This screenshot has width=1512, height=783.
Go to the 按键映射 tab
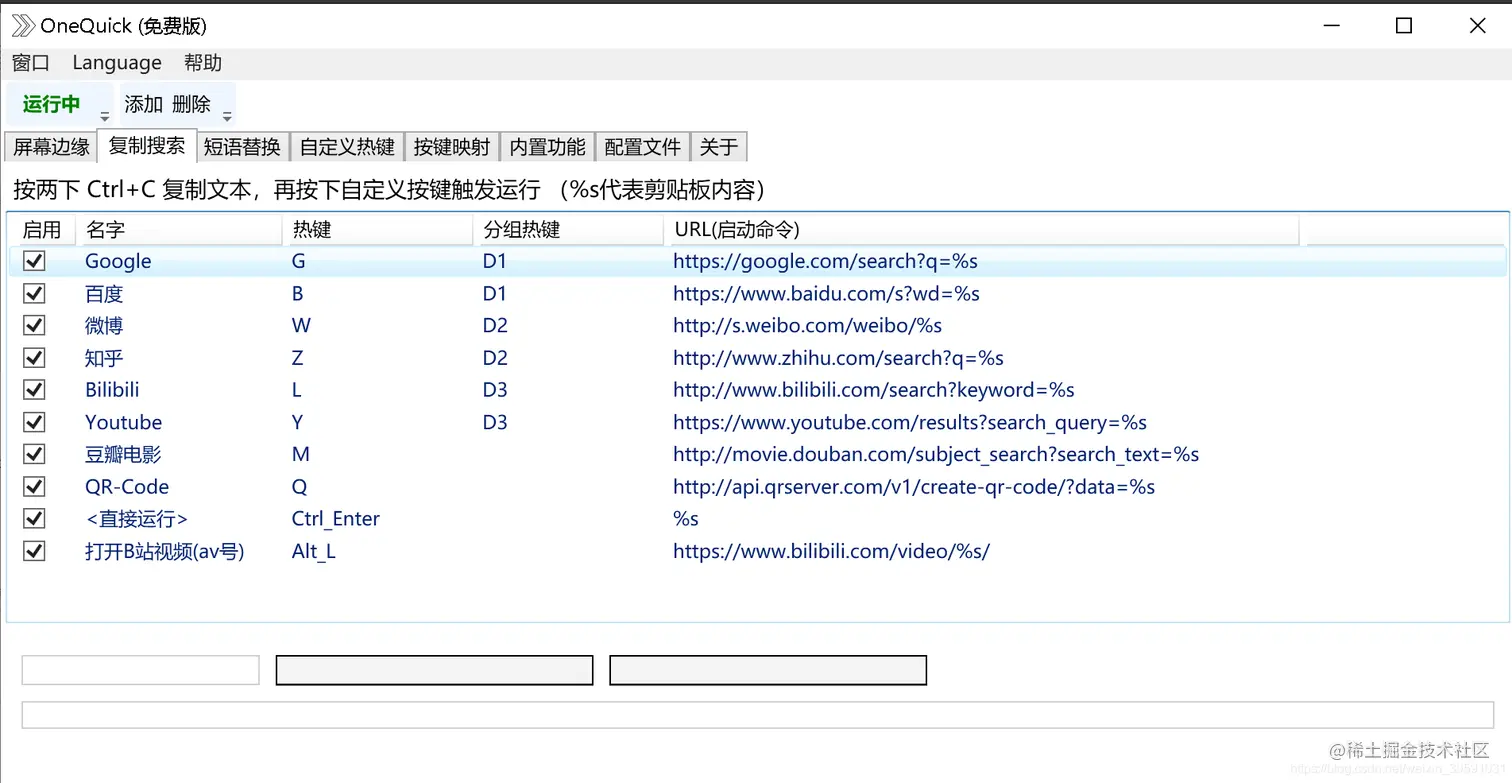[x=452, y=147]
